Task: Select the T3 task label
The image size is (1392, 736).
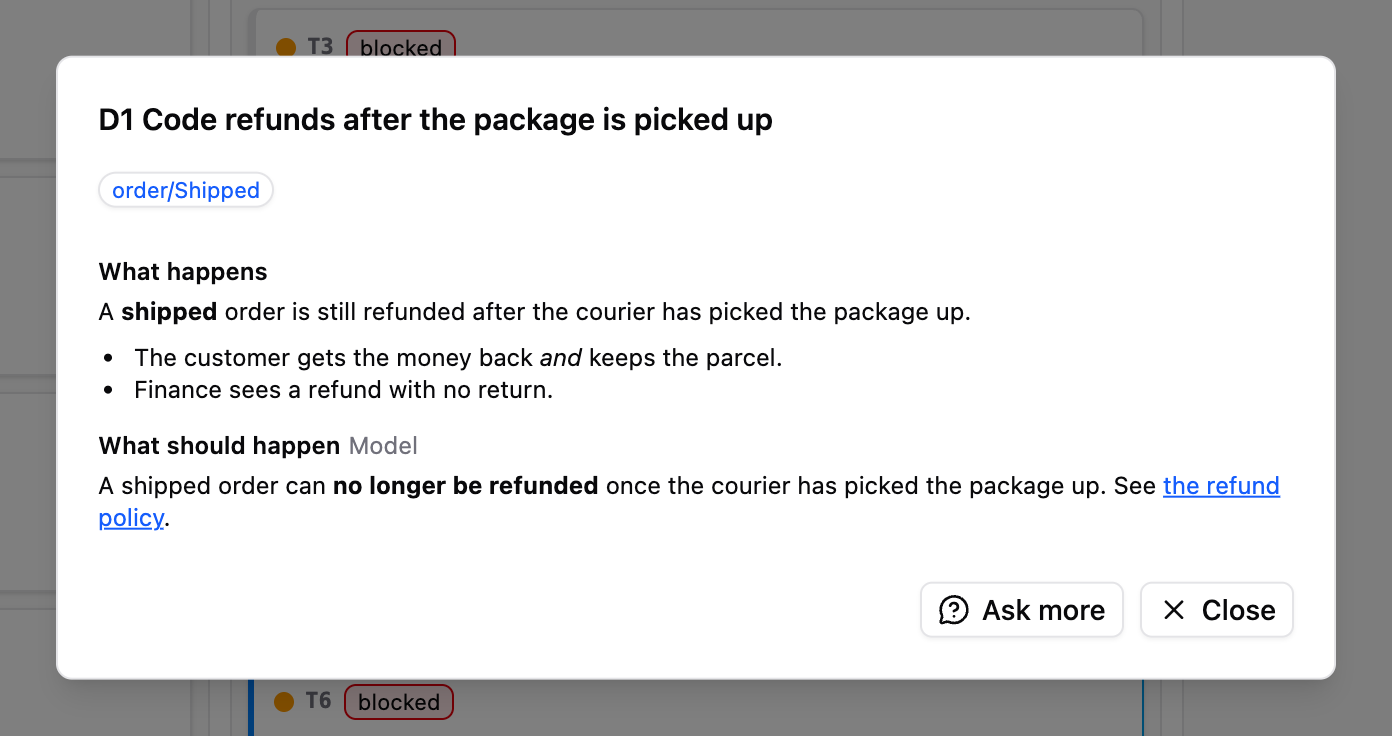Action: 320,46
